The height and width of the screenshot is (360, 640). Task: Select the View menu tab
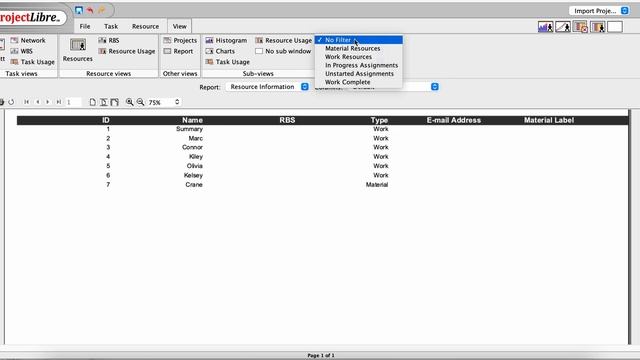pyautogui.click(x=180, y=26)
